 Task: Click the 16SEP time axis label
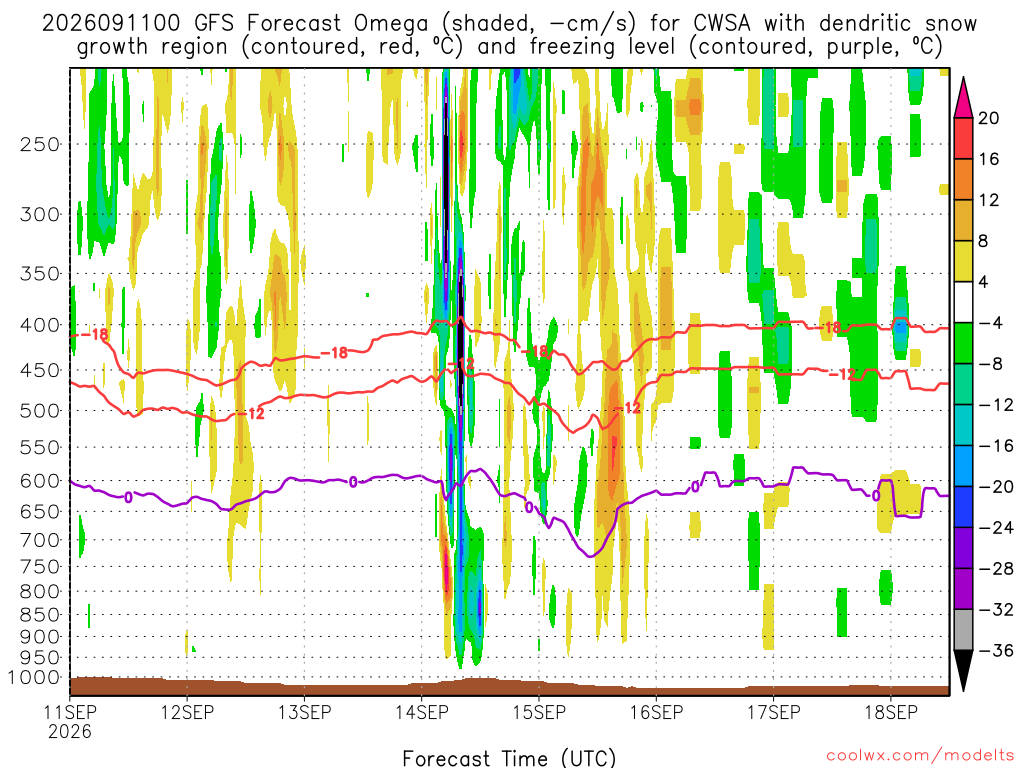[656, 712]
